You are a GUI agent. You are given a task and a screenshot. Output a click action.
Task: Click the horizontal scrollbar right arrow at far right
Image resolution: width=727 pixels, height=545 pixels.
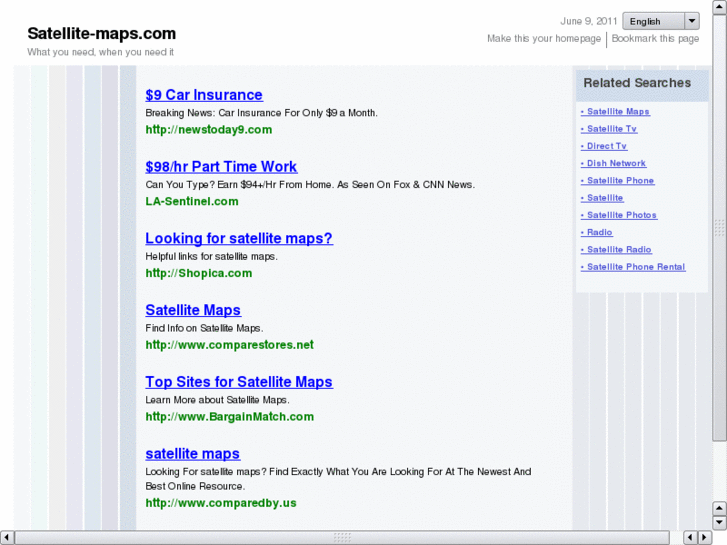(705, 537)
